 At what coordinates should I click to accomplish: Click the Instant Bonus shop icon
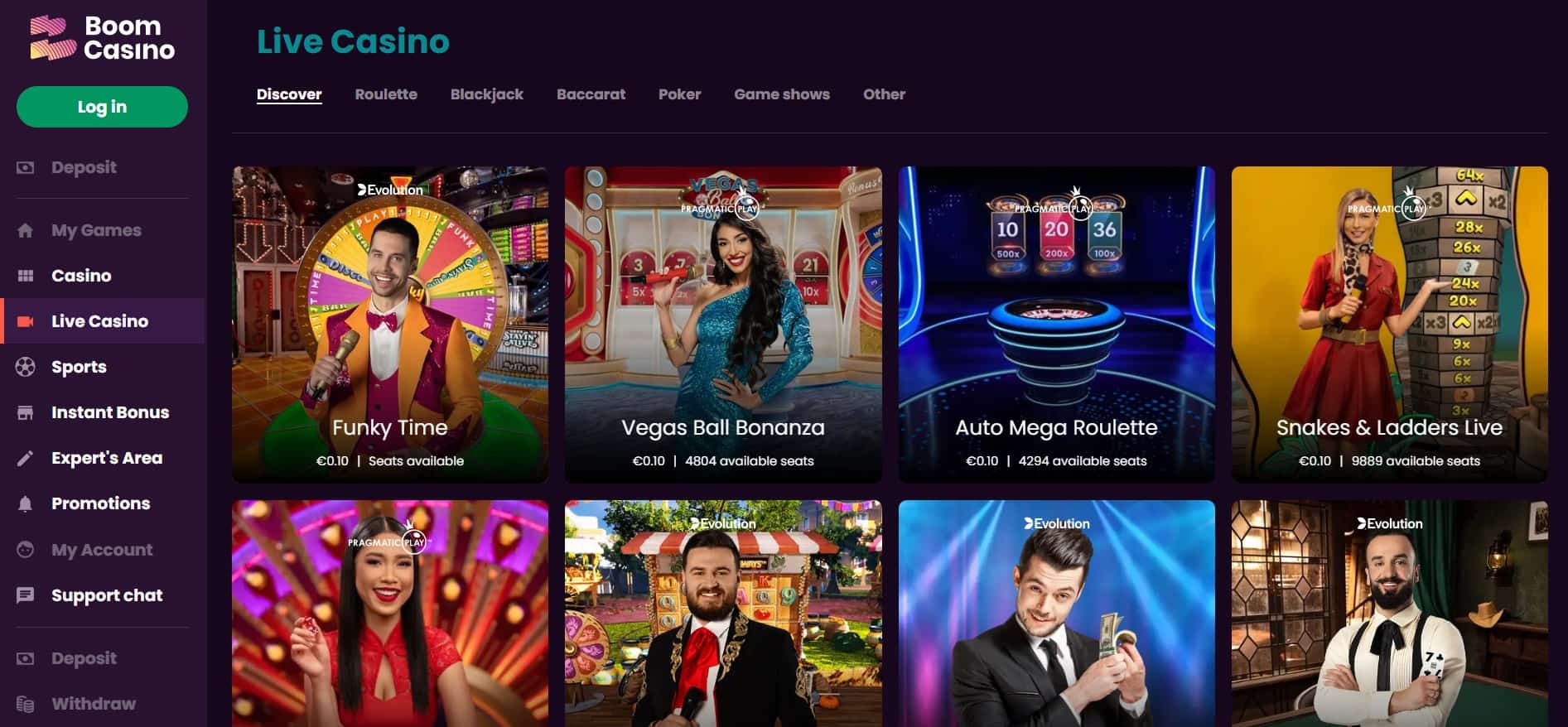pos(26,412)
